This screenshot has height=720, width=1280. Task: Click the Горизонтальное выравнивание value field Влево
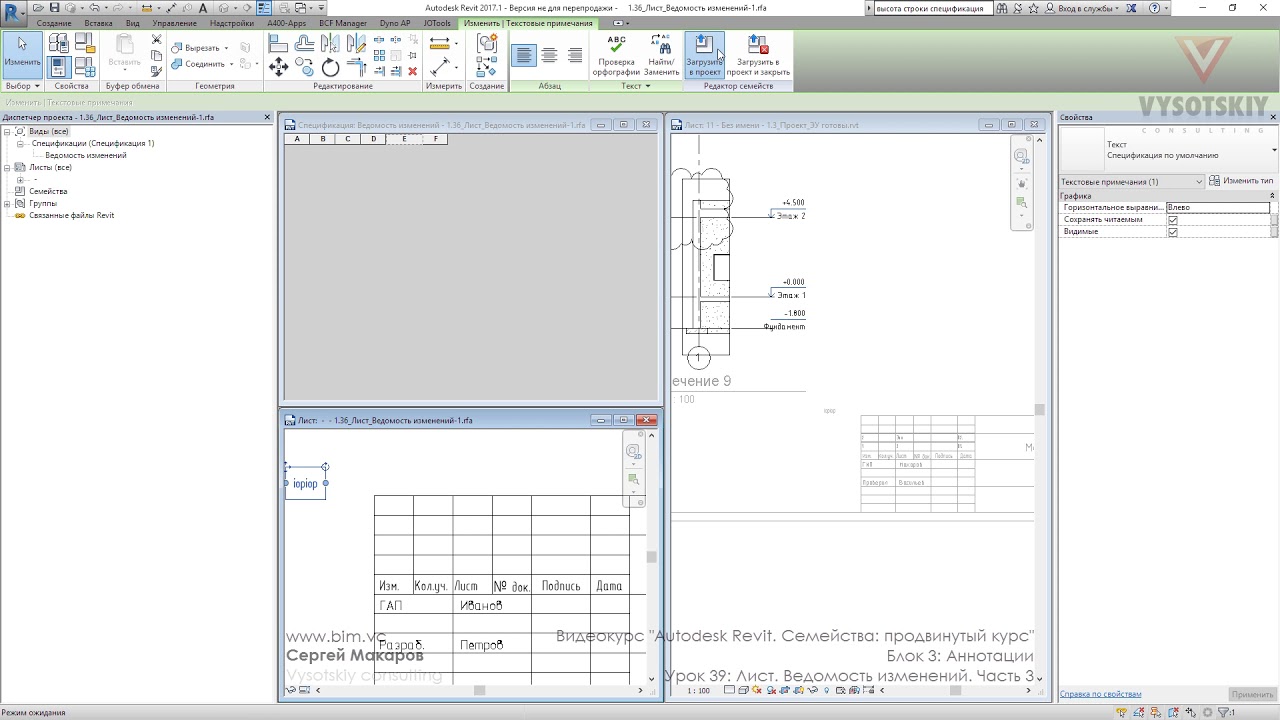pos(1218,208)
